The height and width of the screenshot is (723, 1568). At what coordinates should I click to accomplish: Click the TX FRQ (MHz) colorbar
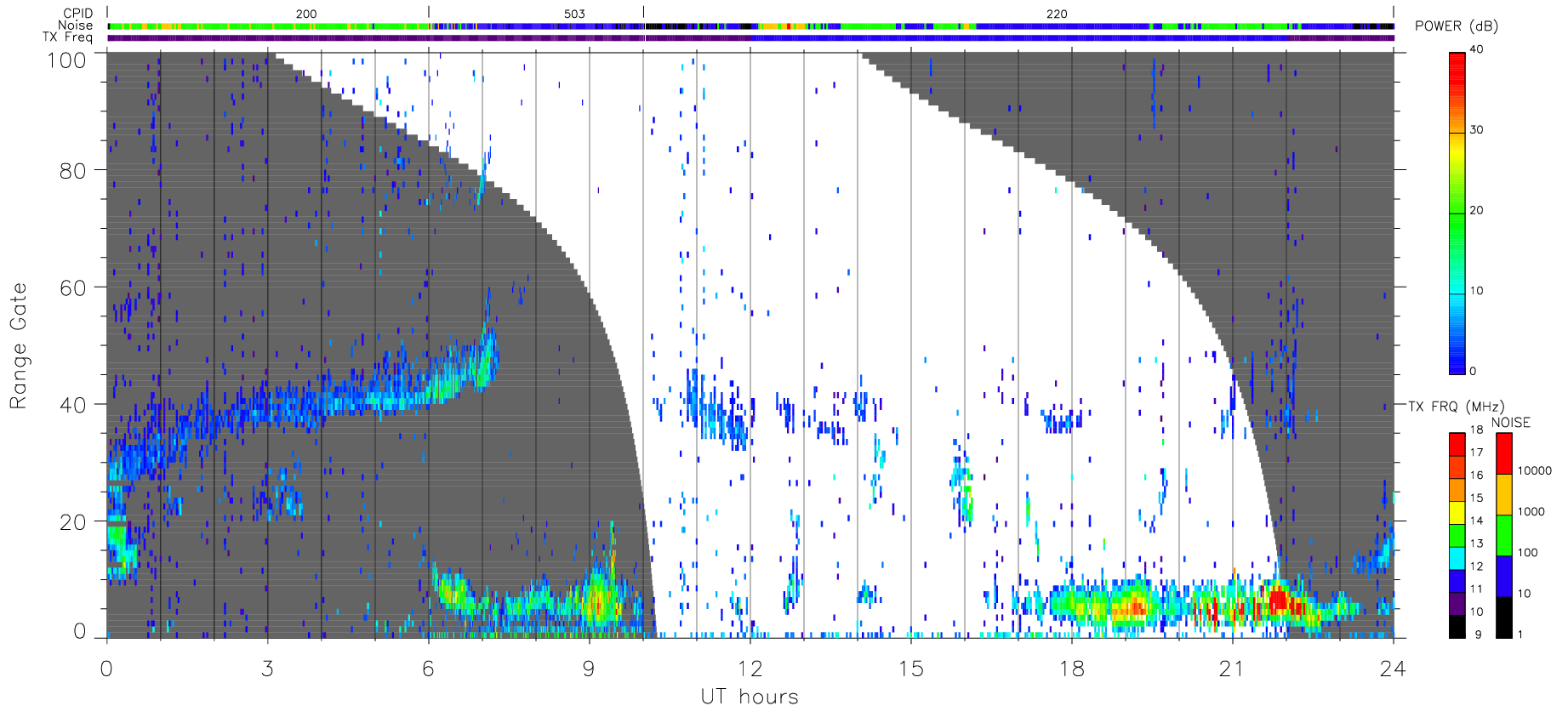click(1457, 535)
